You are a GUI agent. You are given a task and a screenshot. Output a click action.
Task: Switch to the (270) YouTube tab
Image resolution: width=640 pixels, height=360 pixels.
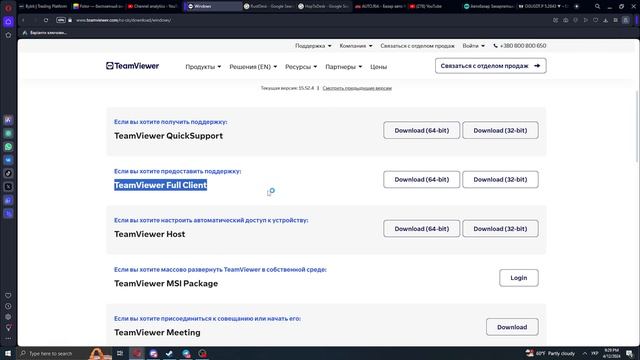click(x=426, y=6)
